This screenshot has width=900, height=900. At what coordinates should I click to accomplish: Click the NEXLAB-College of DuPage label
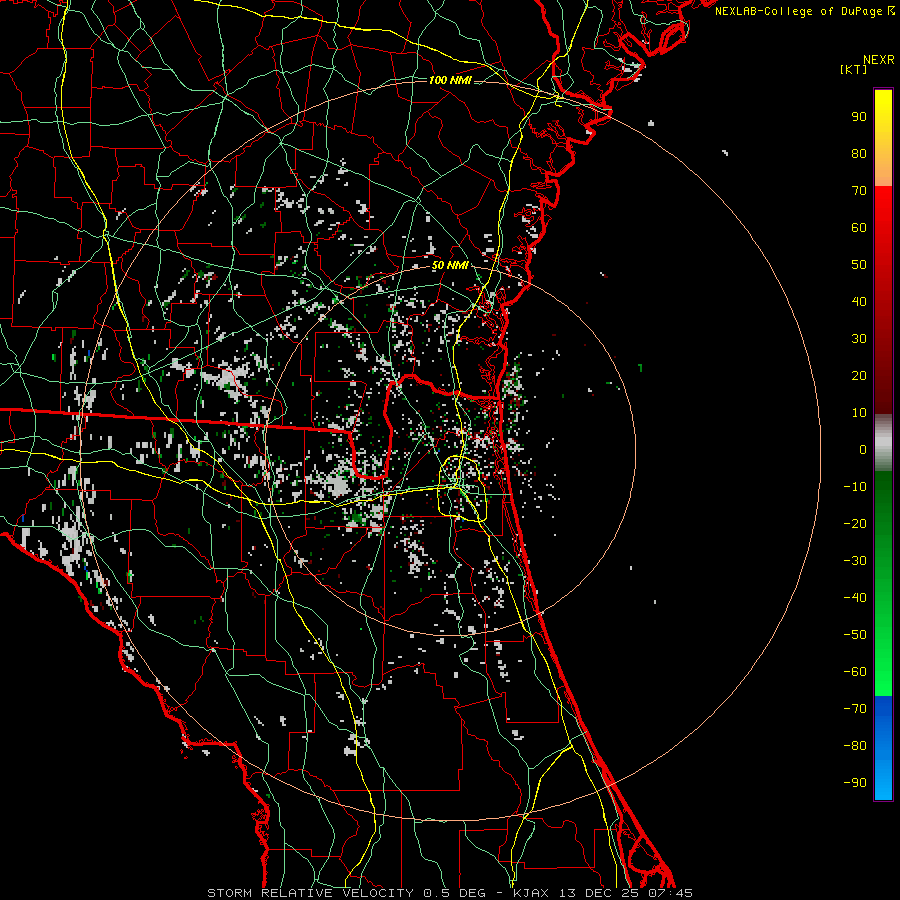pyautogui.click(x=805, y=11)
